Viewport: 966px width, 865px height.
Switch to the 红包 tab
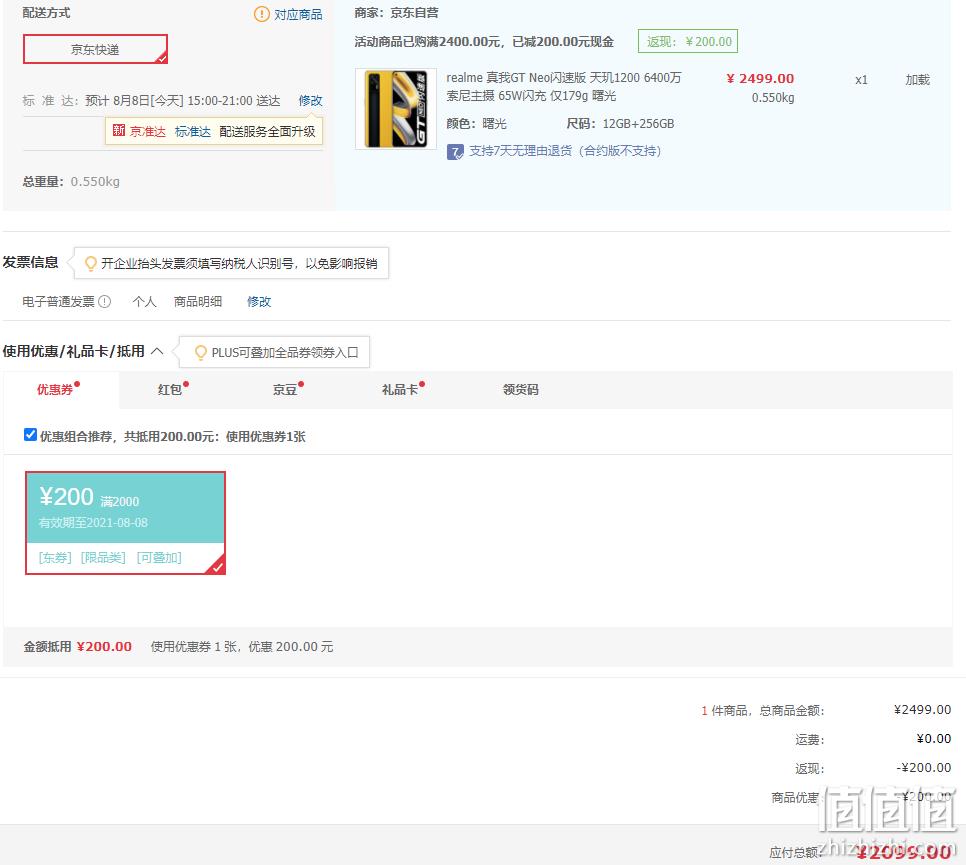[x=172, y=389]
